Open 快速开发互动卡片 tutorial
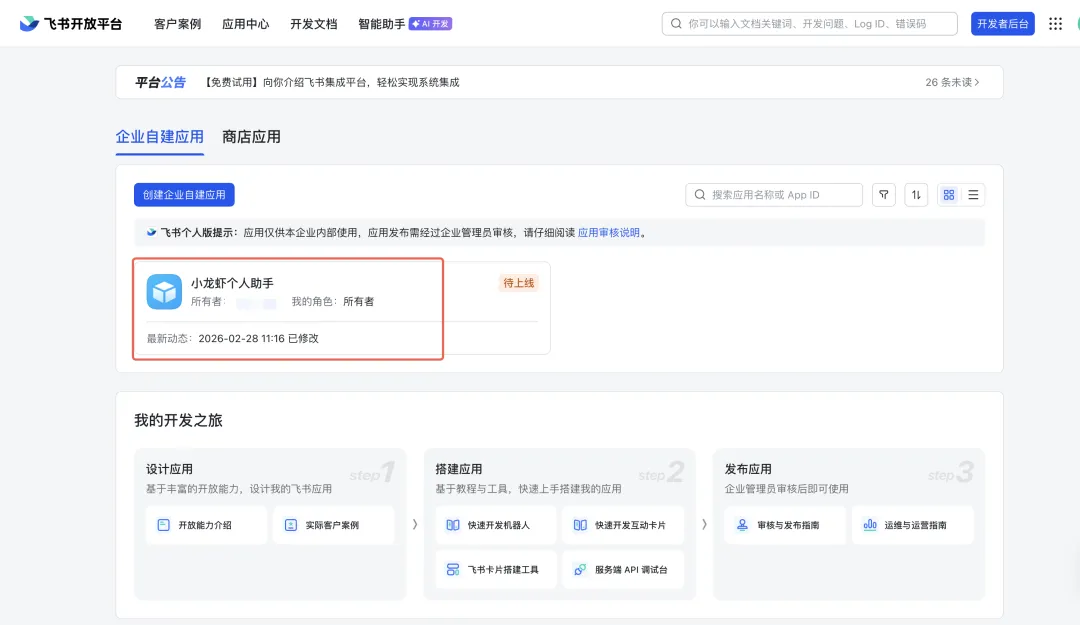 623,525
